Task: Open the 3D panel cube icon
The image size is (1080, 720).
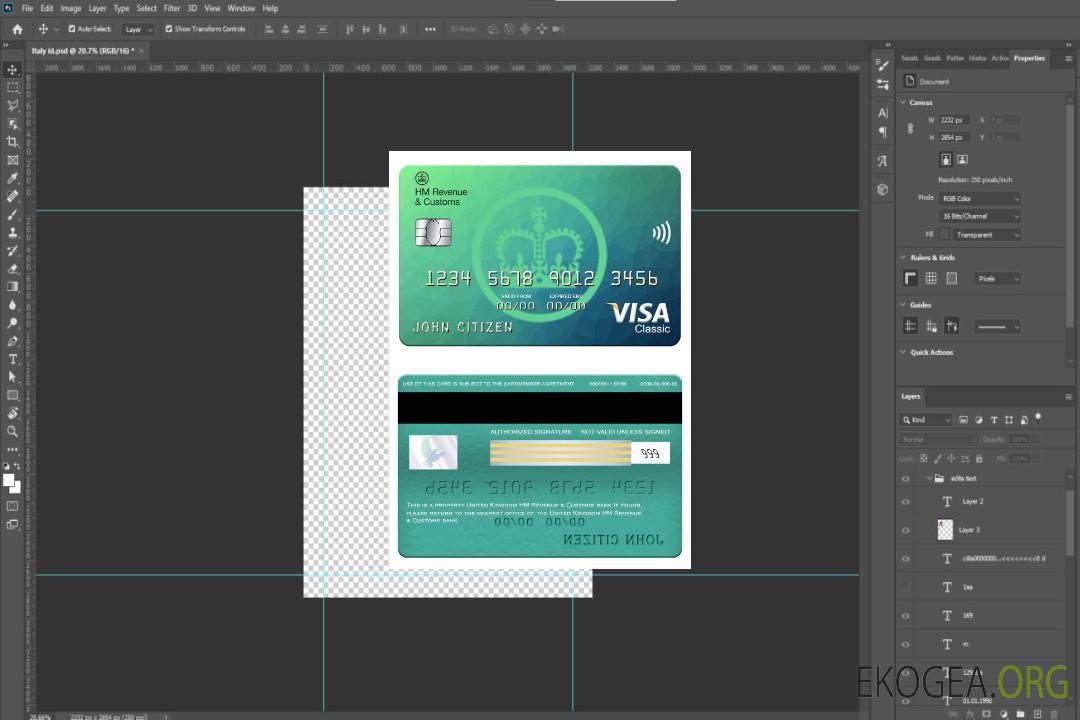Action: coord(883,189)
